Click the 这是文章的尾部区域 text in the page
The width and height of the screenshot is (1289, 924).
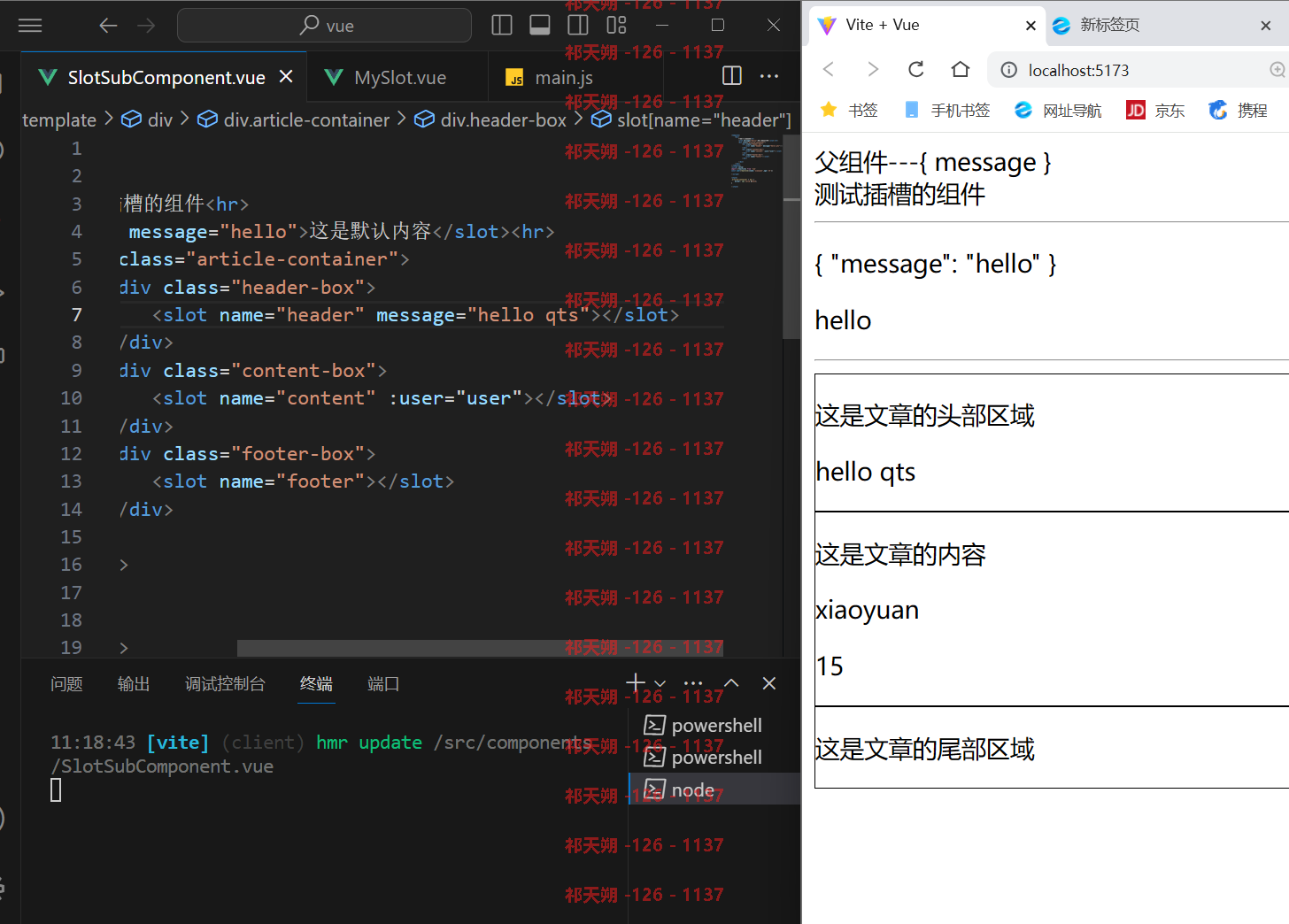(924, 750)
